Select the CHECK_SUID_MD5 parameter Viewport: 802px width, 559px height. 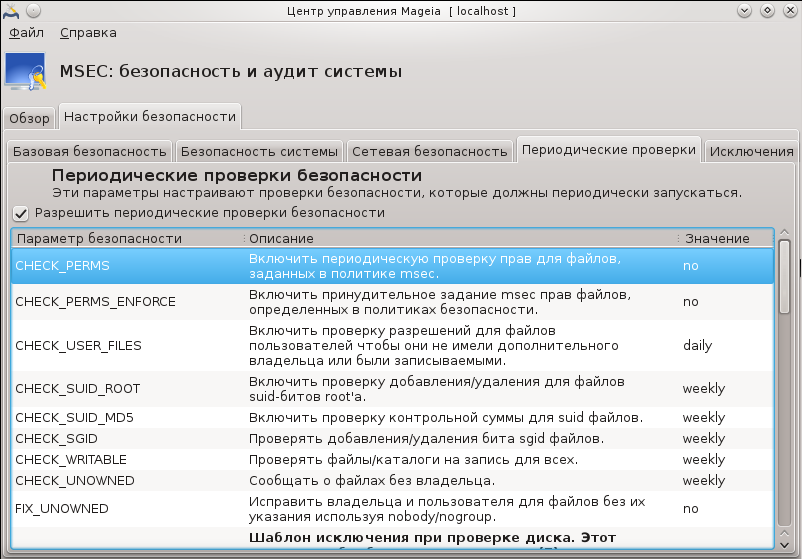(x=74, y=418)
